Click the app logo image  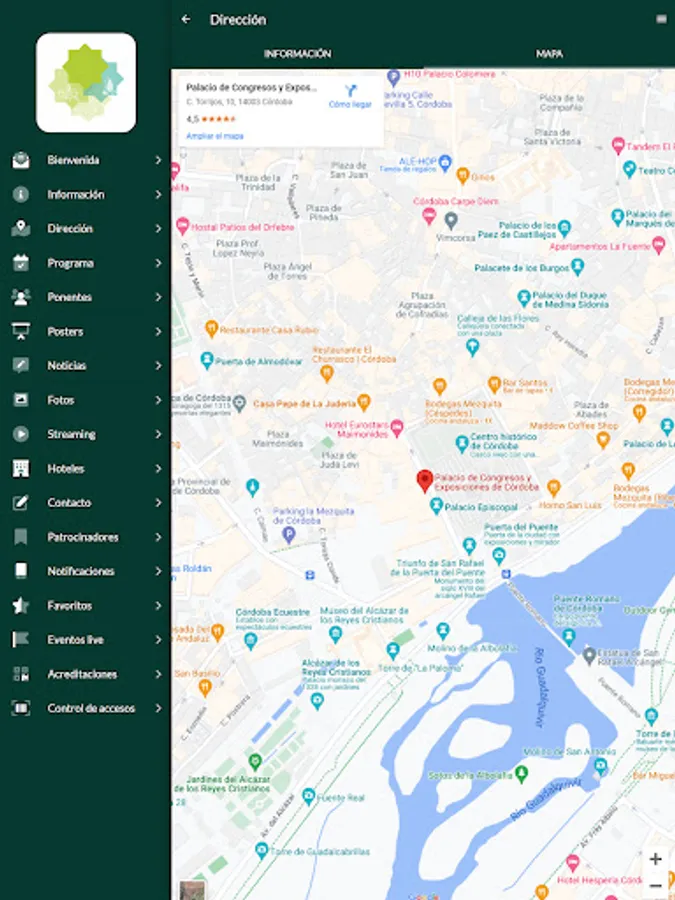tap(86, 83)
